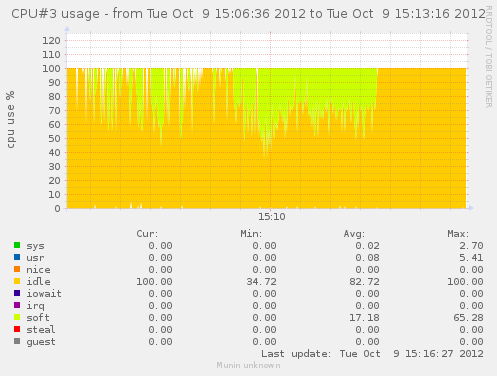The width and height of the screenshot is (497, 376).
Task: Click the 100 y-axis tick label
Action: coord(51,69)
